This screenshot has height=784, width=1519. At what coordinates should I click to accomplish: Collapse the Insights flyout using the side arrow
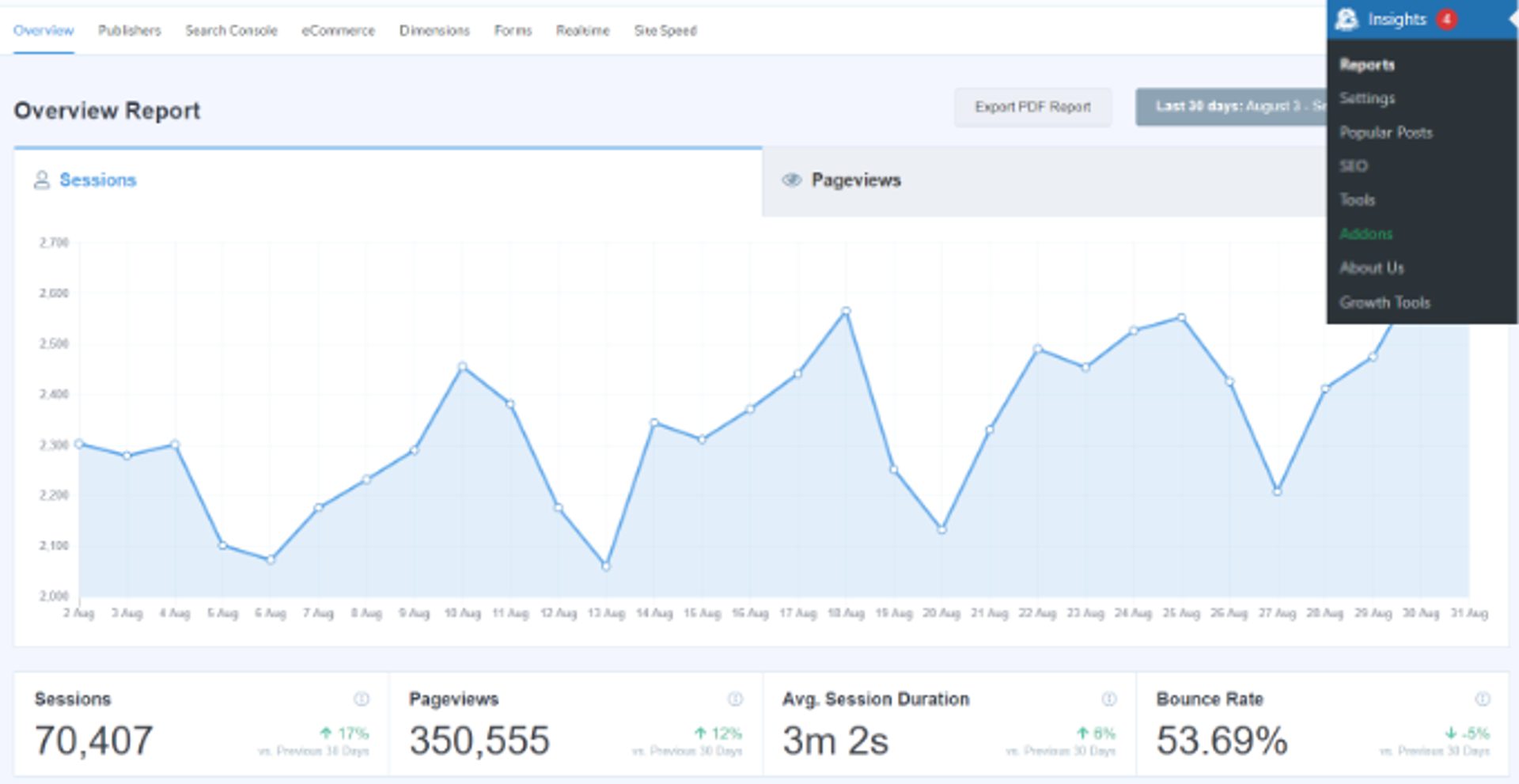[x=1513, y=19]
